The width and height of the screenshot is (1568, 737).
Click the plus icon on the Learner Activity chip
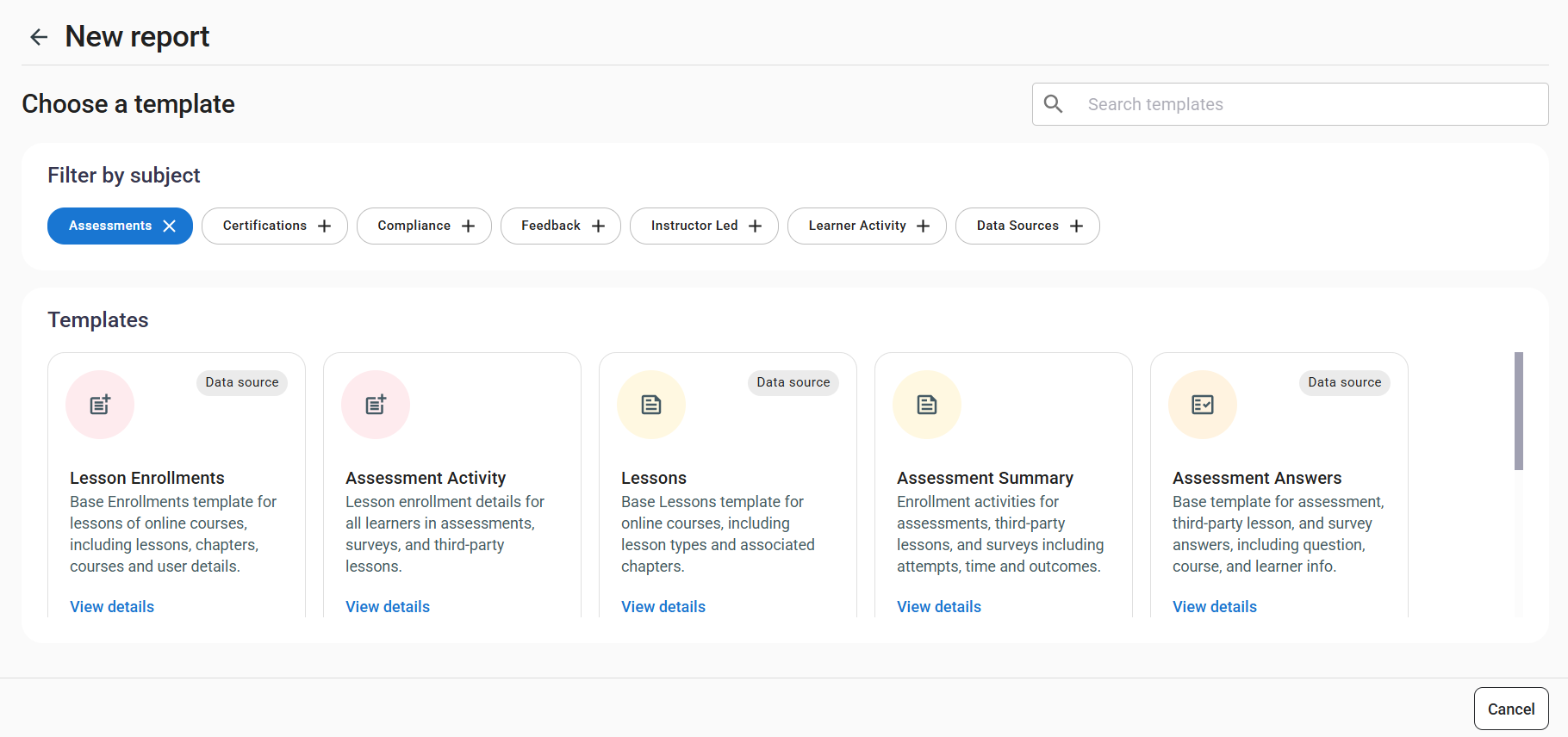coord(924,226)
